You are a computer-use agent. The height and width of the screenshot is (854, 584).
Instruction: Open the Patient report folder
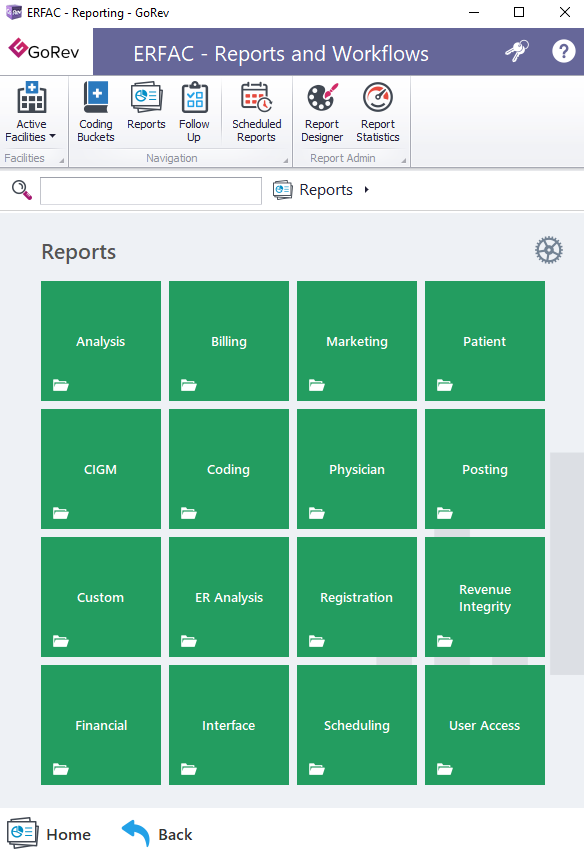coord(485,341)
